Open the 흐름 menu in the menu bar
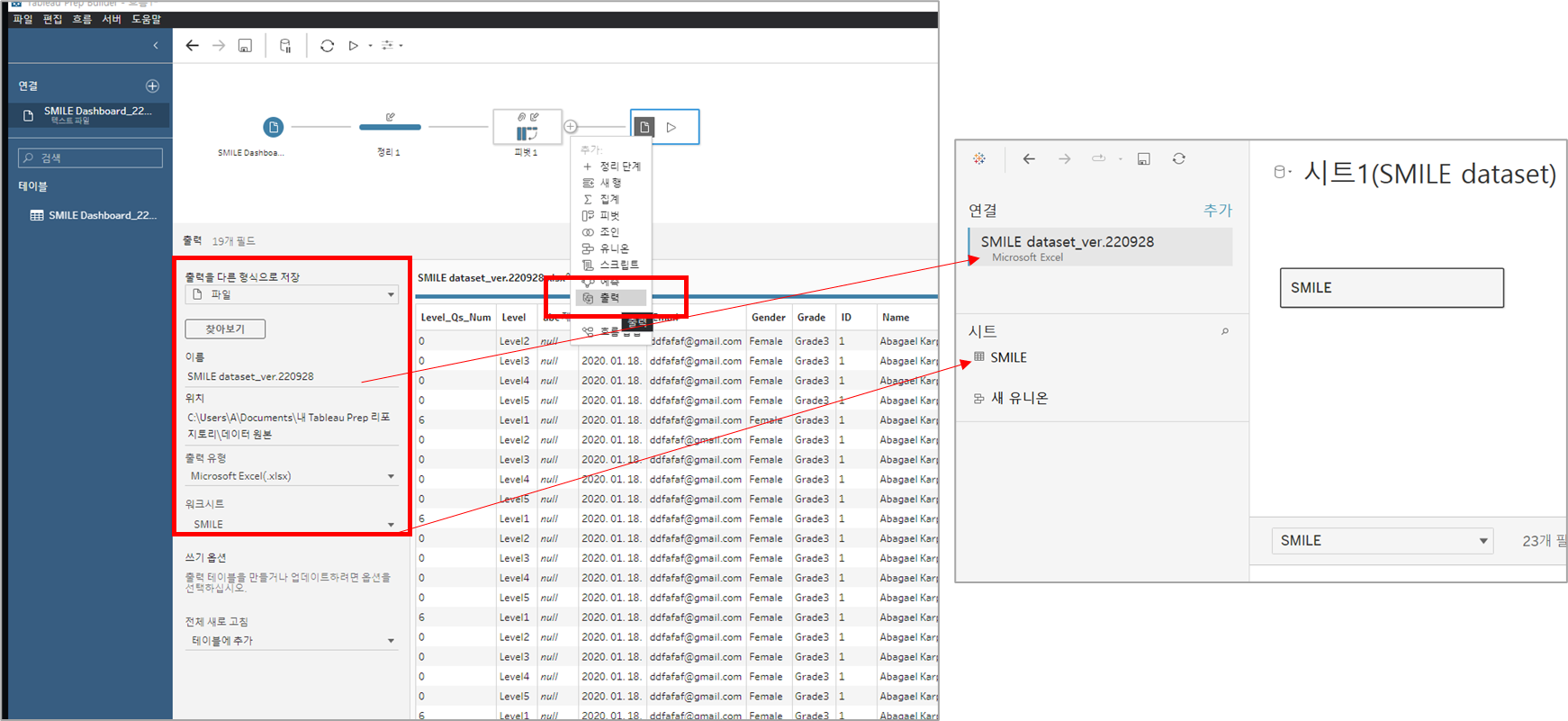Image resolution: width=1568 pixels, height=721 pixels. 82,19
